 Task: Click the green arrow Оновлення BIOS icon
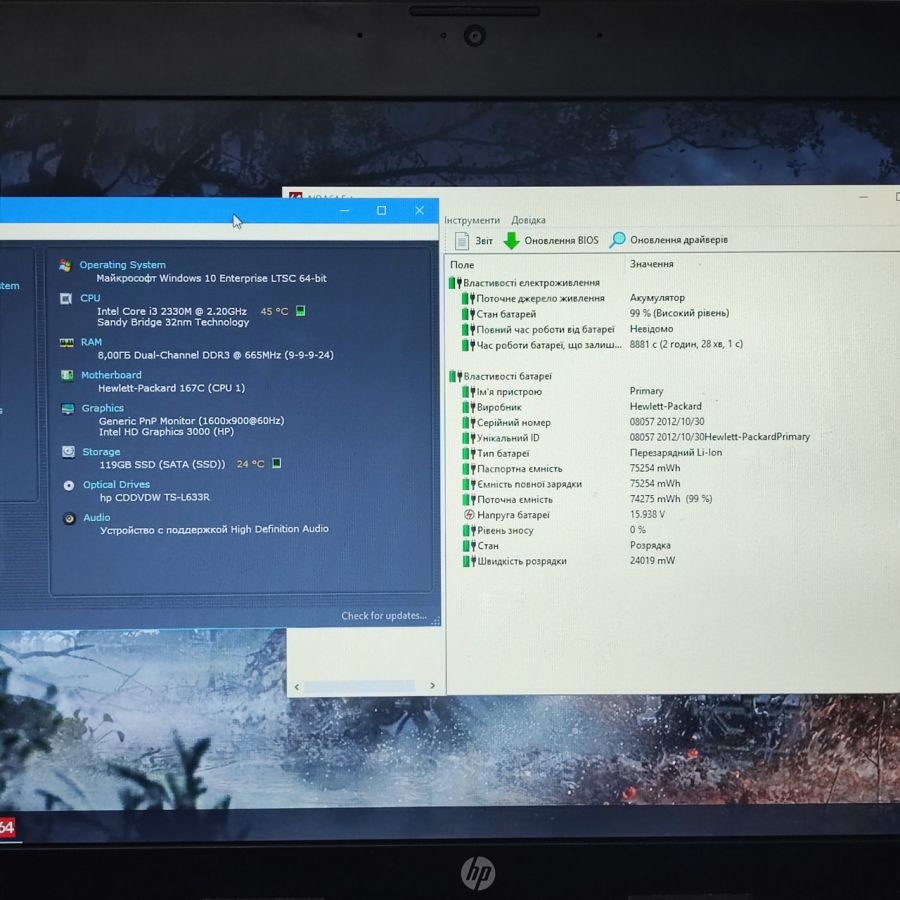click(511, 240)
